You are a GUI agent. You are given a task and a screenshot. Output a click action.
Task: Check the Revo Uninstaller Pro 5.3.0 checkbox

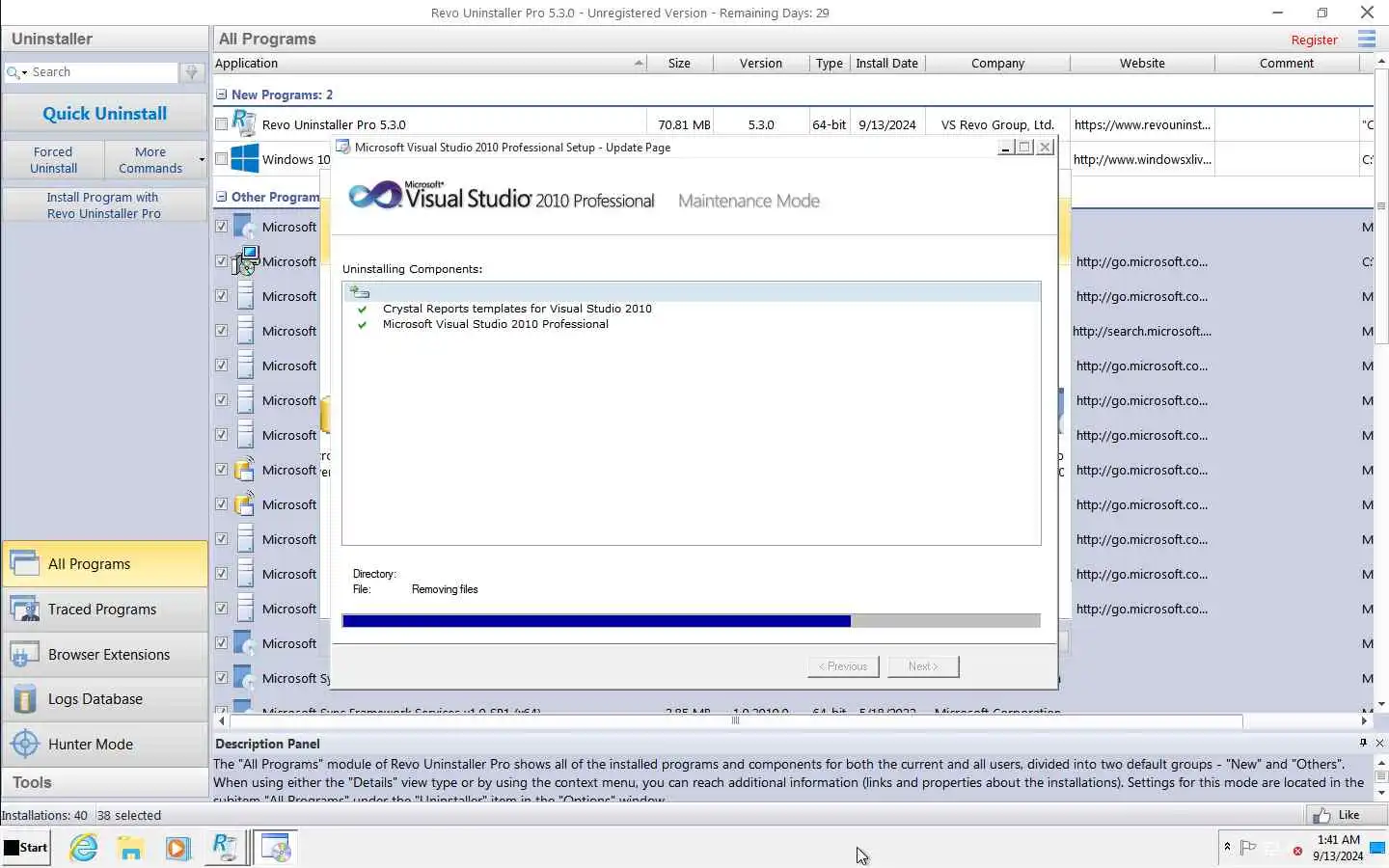pyautogui.click(x=221, y=124)
